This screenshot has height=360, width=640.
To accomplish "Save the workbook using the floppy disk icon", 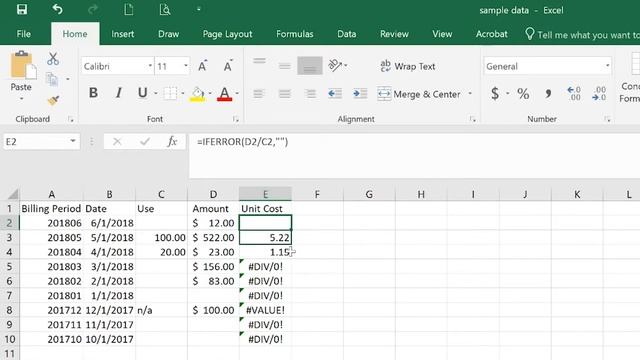I will click(x=22, y=9).
